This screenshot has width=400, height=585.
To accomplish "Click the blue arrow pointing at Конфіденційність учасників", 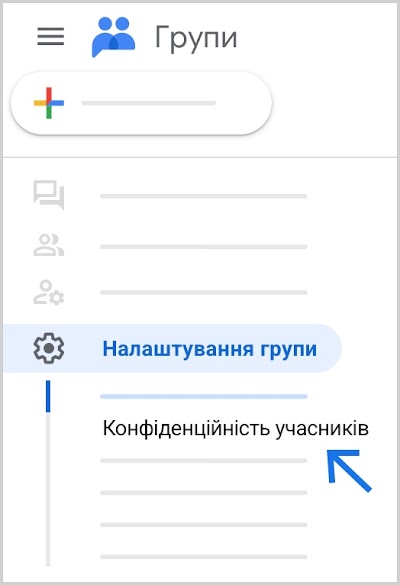I will point(349,471).
